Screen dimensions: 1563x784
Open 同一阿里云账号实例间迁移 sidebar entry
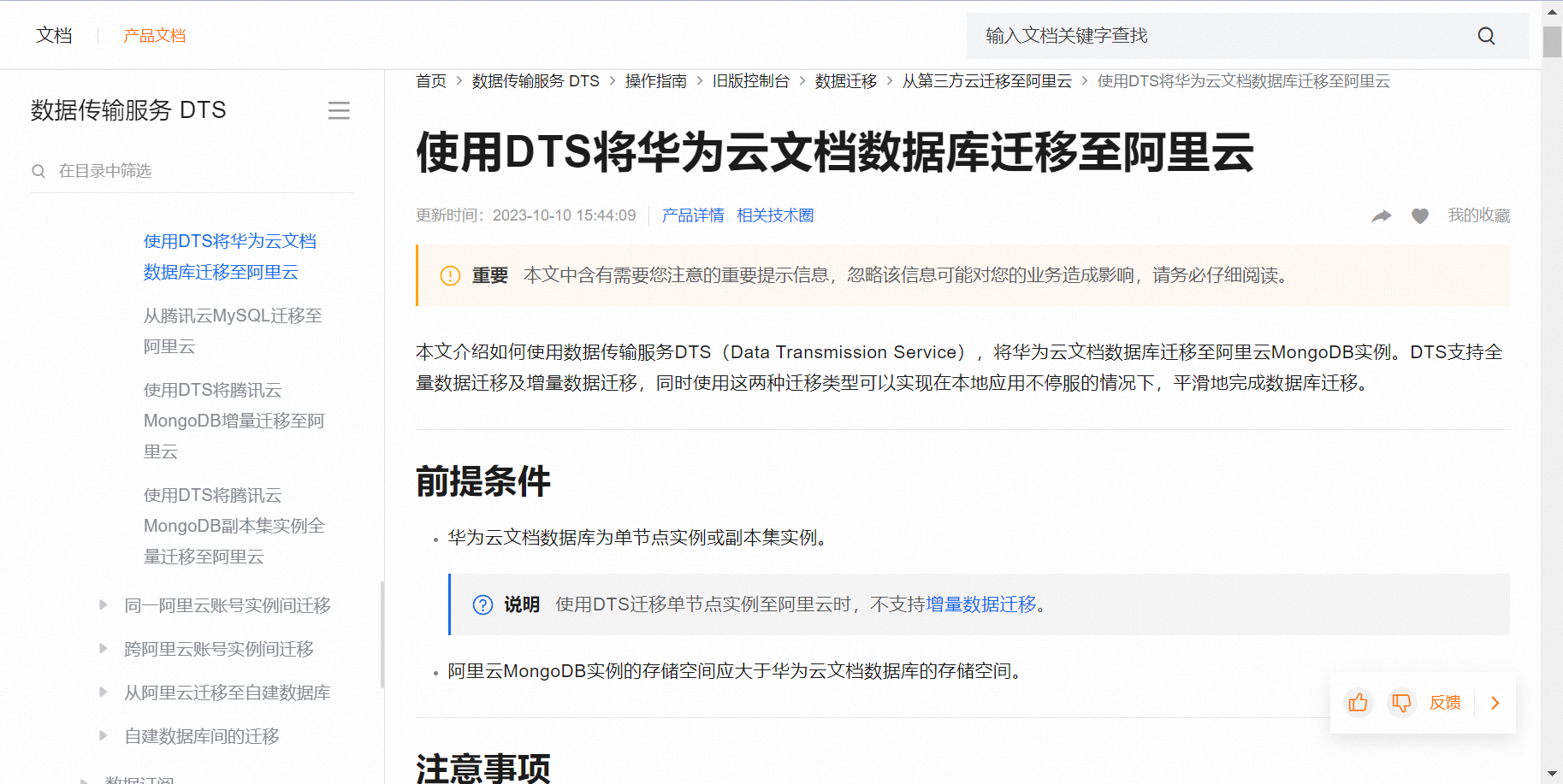[228, 605]
